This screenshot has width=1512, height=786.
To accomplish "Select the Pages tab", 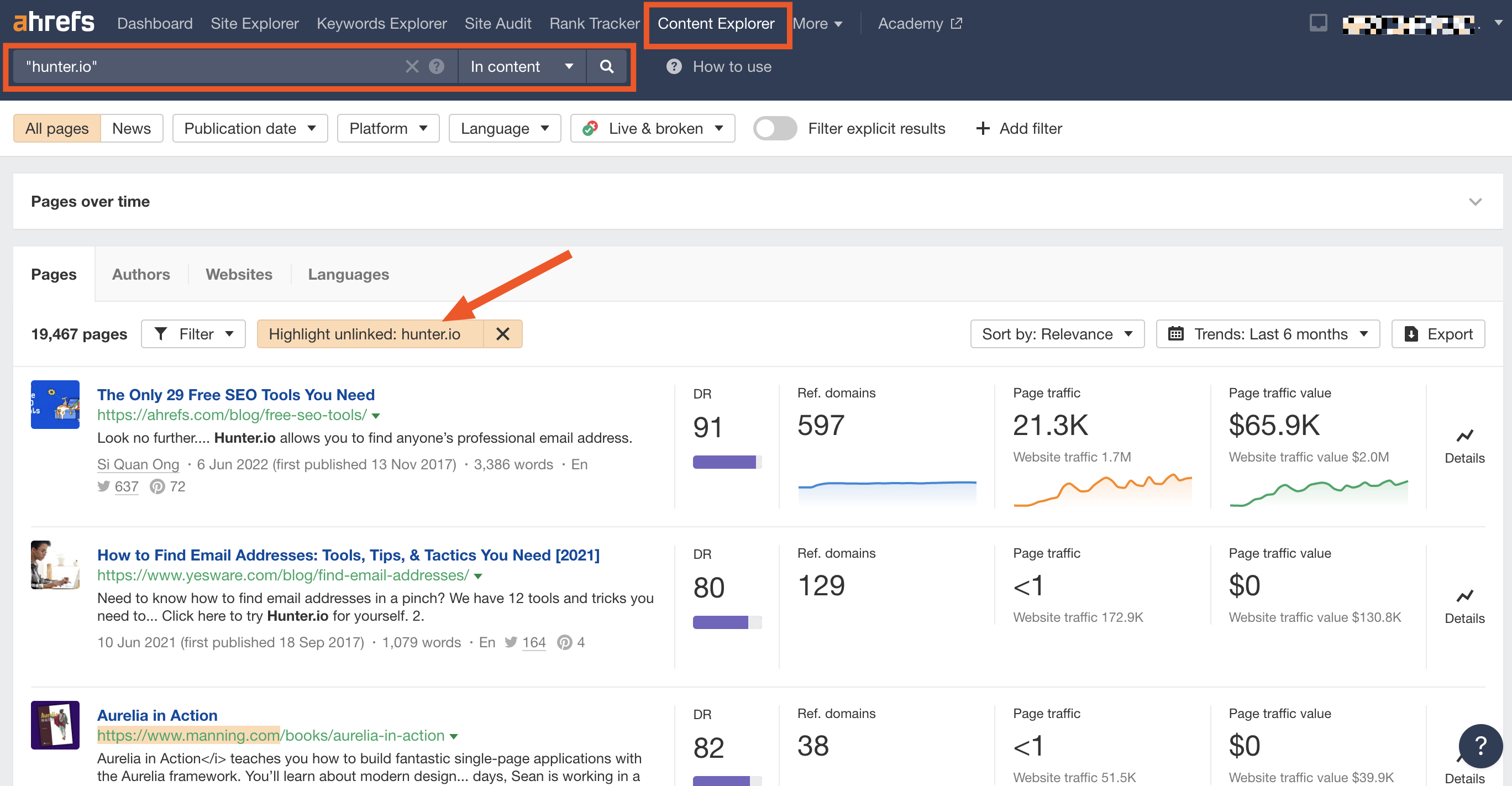I will click(x=54, y=274).
